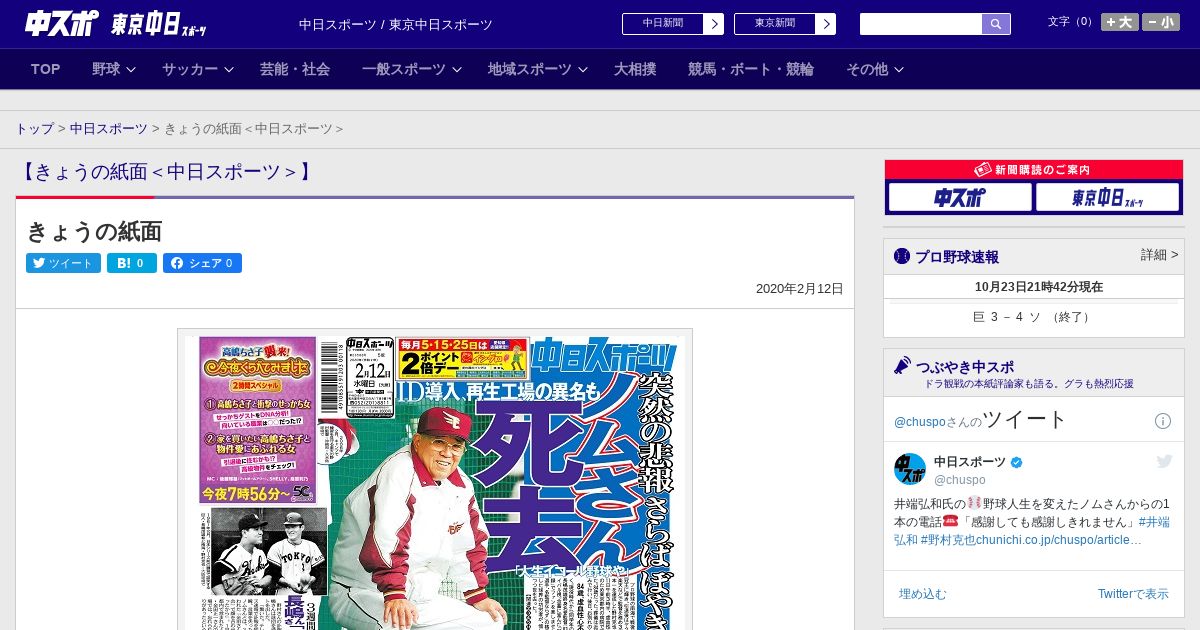Click the Twitterで表示 link

pyautogui.click(x=1133, y=594)
